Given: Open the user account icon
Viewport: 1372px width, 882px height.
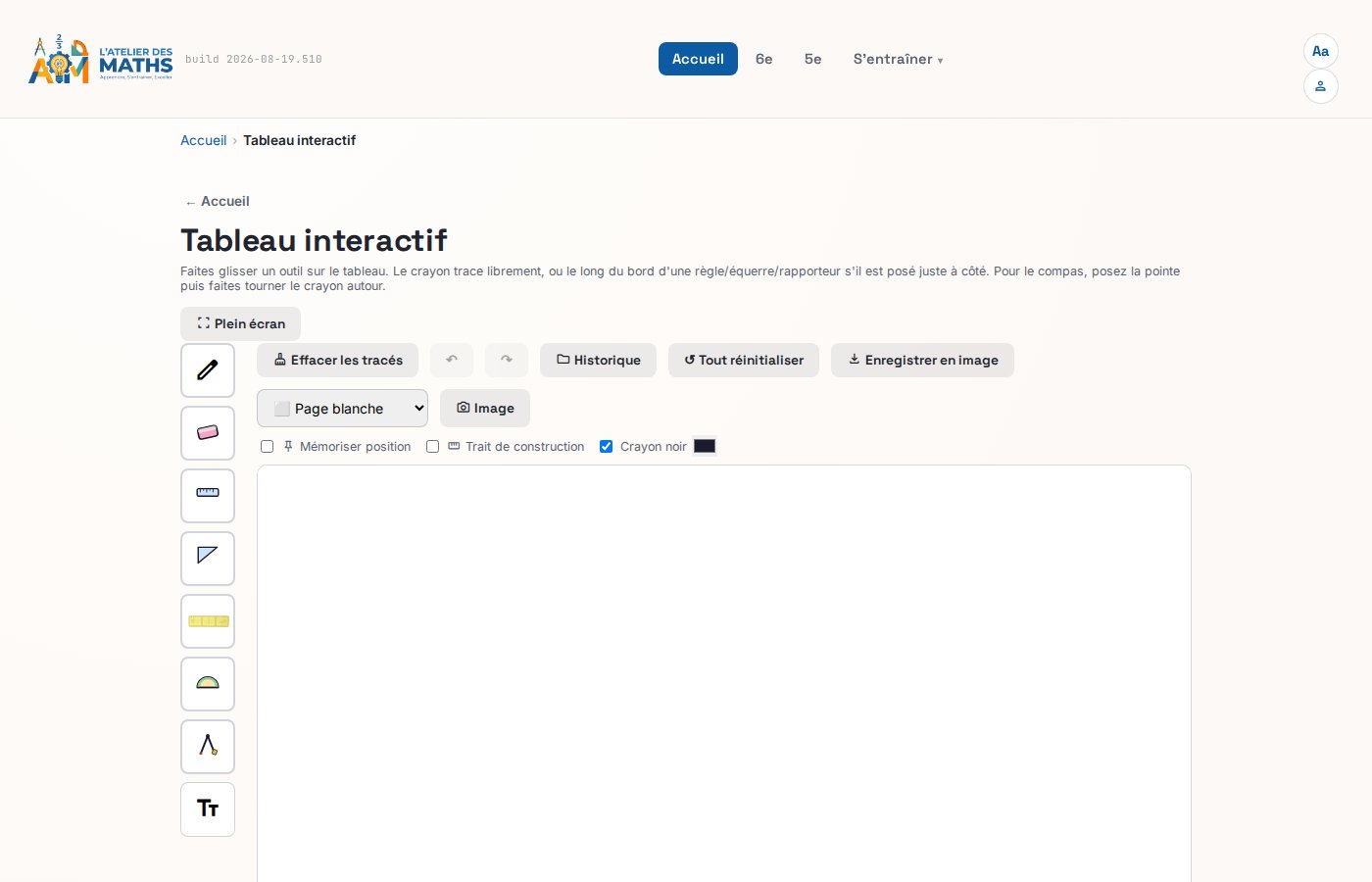Looking at the screenshot, I should pyautogui.click(x=1321, y=86).
